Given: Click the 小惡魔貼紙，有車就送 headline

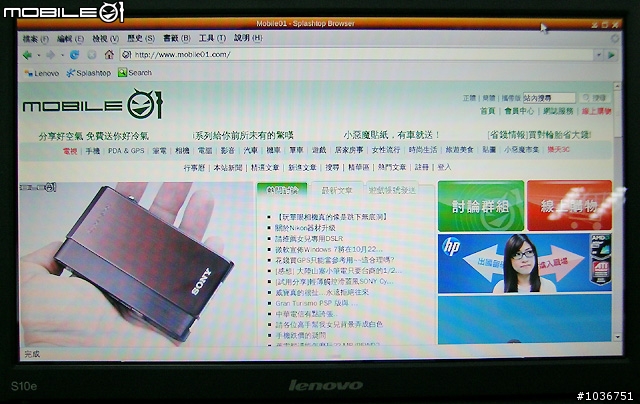Looking at the screenshot, I should click(x=392, y=135).
